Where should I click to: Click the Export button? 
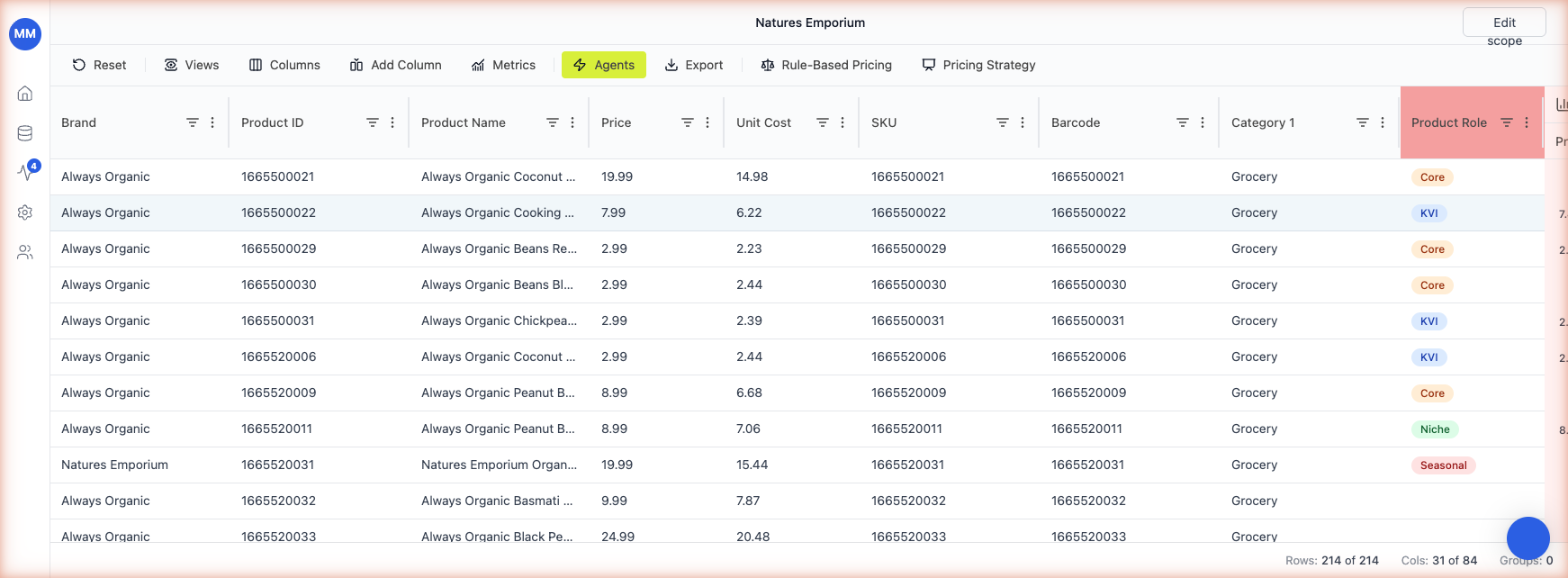click(x=694, y=65)
